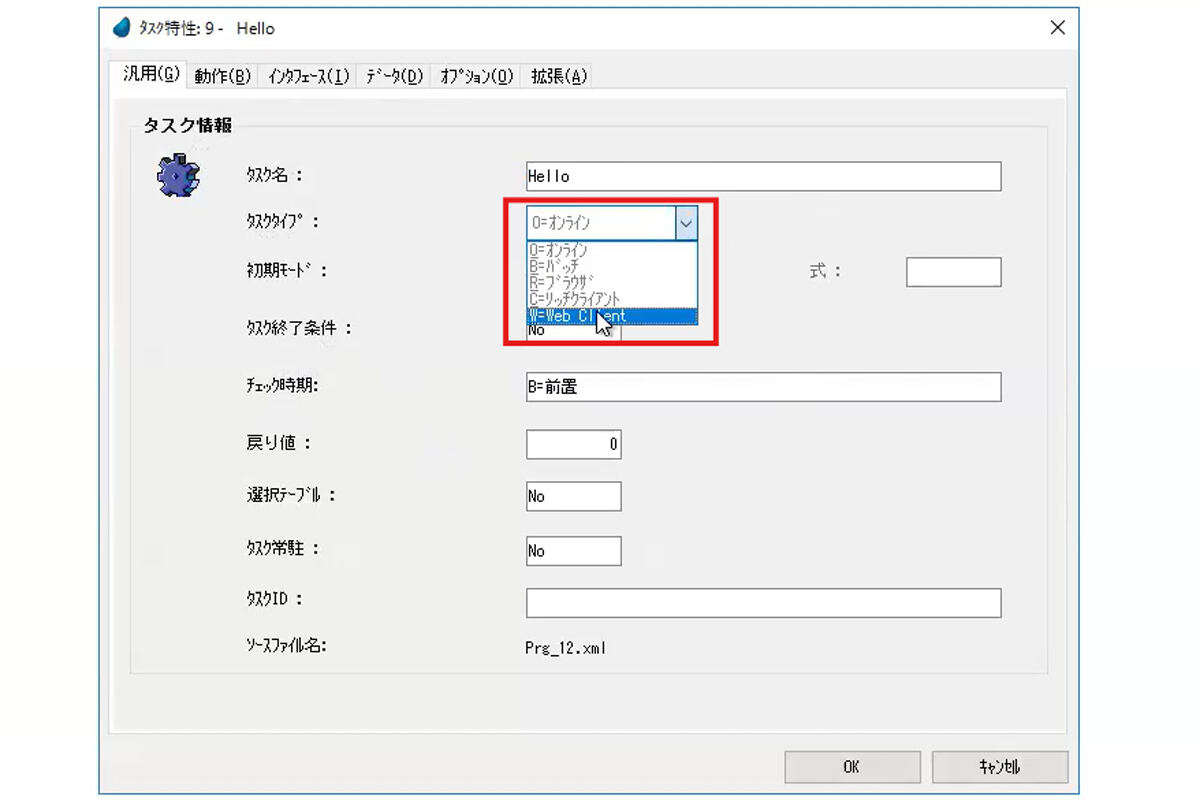The width and height of the screenshot is (1200, 800).
Task: Click the 戻り値 field with value 0
Action: click(573, 444)
